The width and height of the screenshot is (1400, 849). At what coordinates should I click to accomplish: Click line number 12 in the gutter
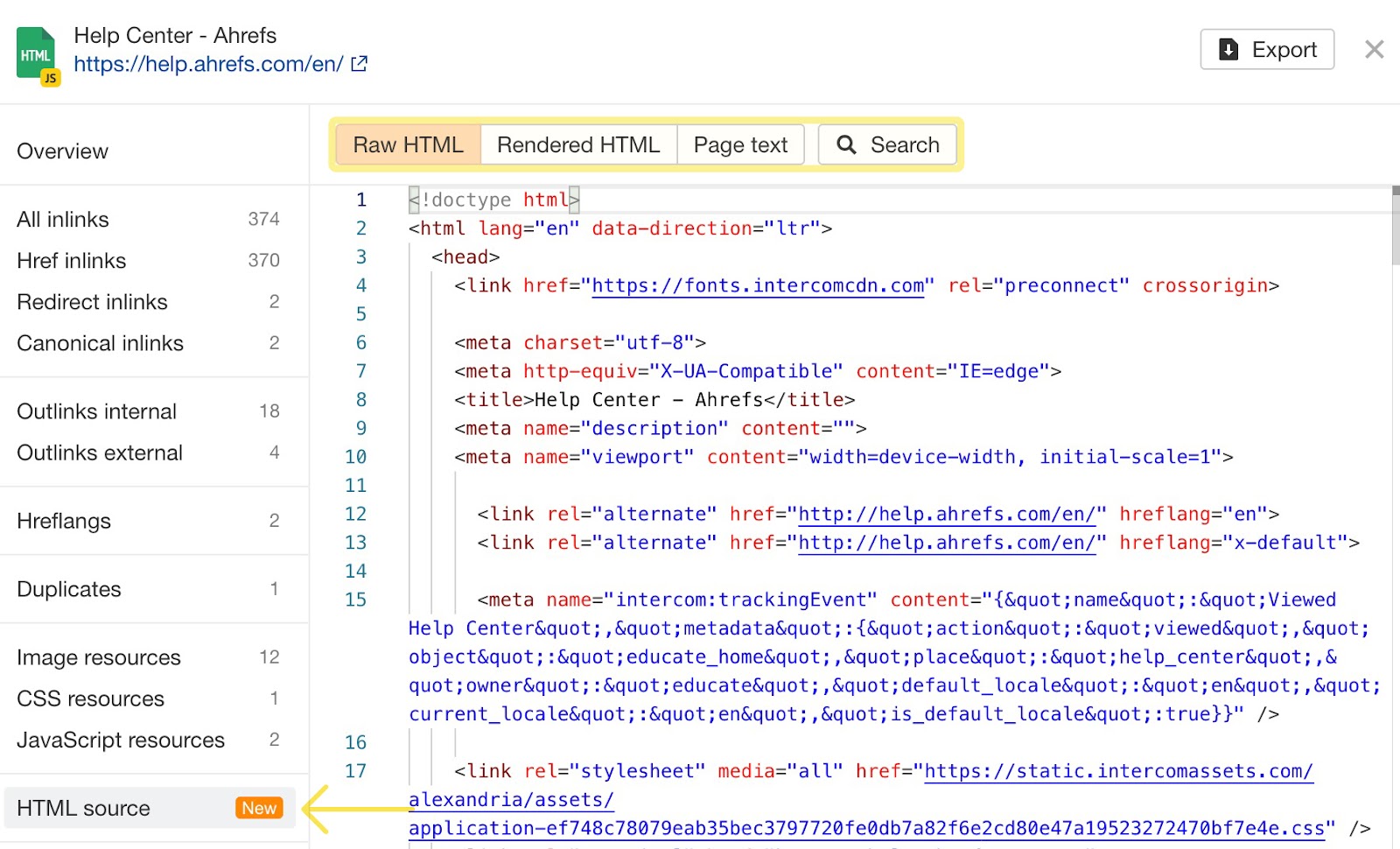coord(355,515)
